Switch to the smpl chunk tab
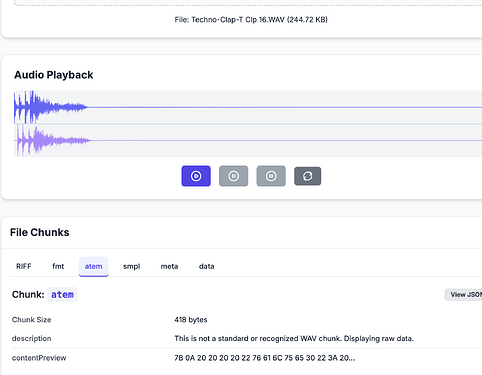This screenshot has width=482, height=375. click(131, 266)
